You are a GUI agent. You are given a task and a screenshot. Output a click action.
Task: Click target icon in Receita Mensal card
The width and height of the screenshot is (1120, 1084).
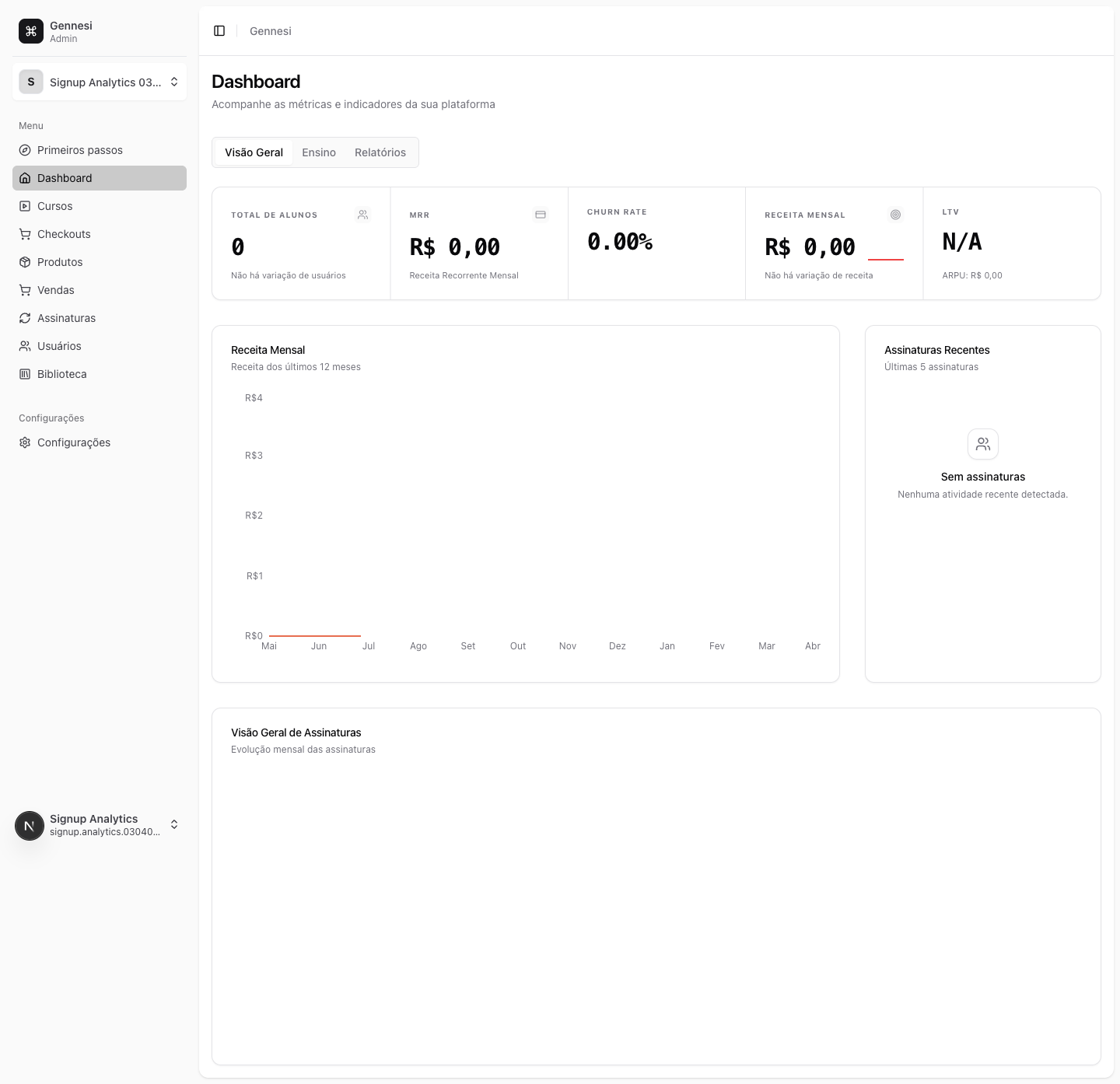pyautogui.click(x=896, y=215)
